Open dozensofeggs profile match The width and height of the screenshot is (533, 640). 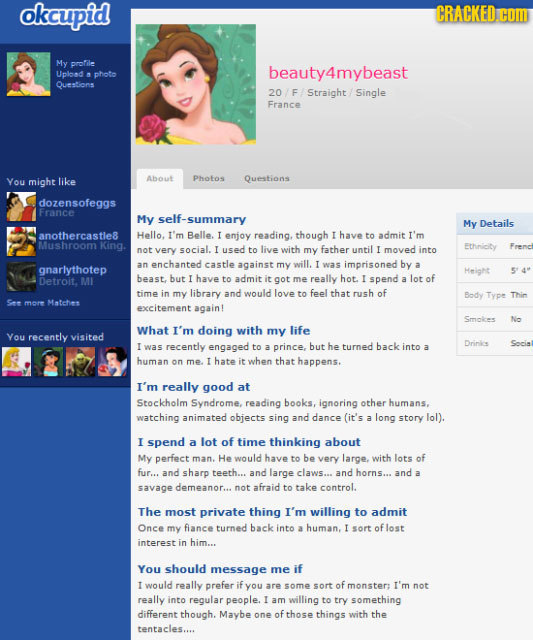pos(78,203)
